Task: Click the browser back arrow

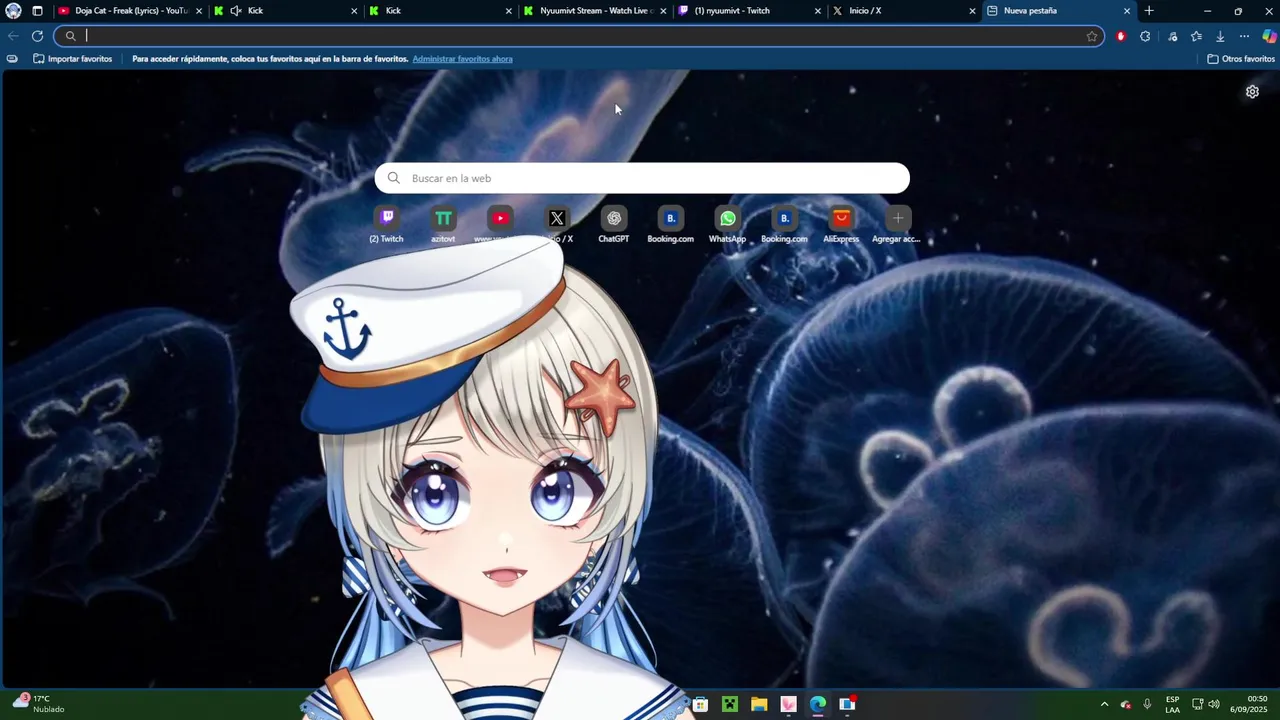Action: 13,36
